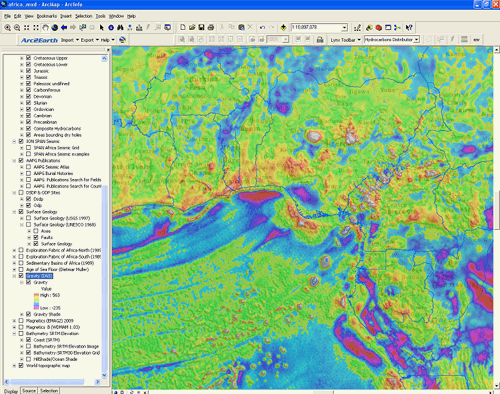
Task: Zoom to full extent globe icon
Action: [55, 28]
